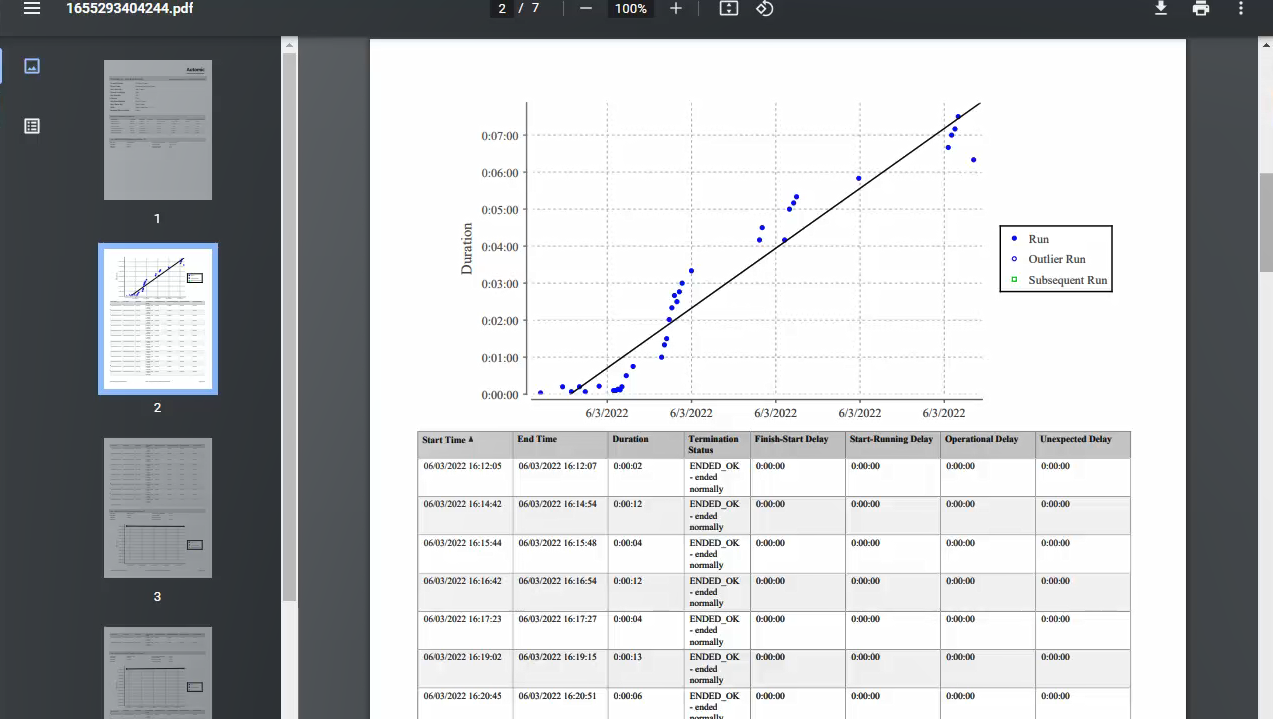Viewport: 1273px width, 719px height.
Task: Open the more actions three-dot menu
Action: click(x=1241, y=8)
